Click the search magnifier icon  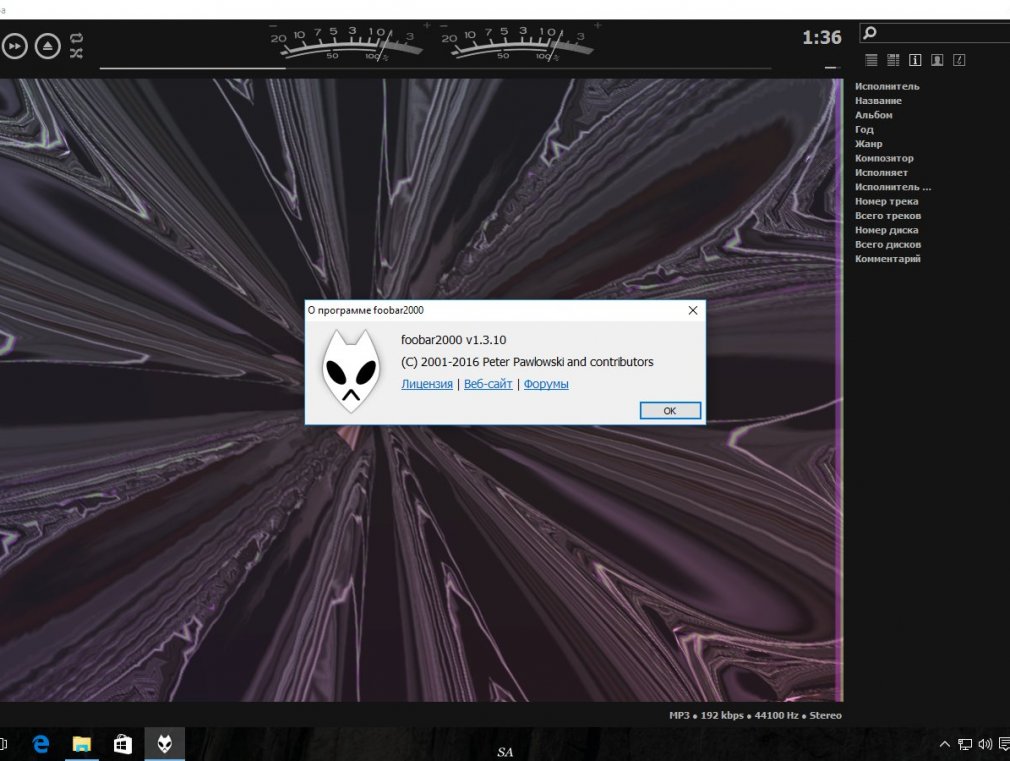870,32
